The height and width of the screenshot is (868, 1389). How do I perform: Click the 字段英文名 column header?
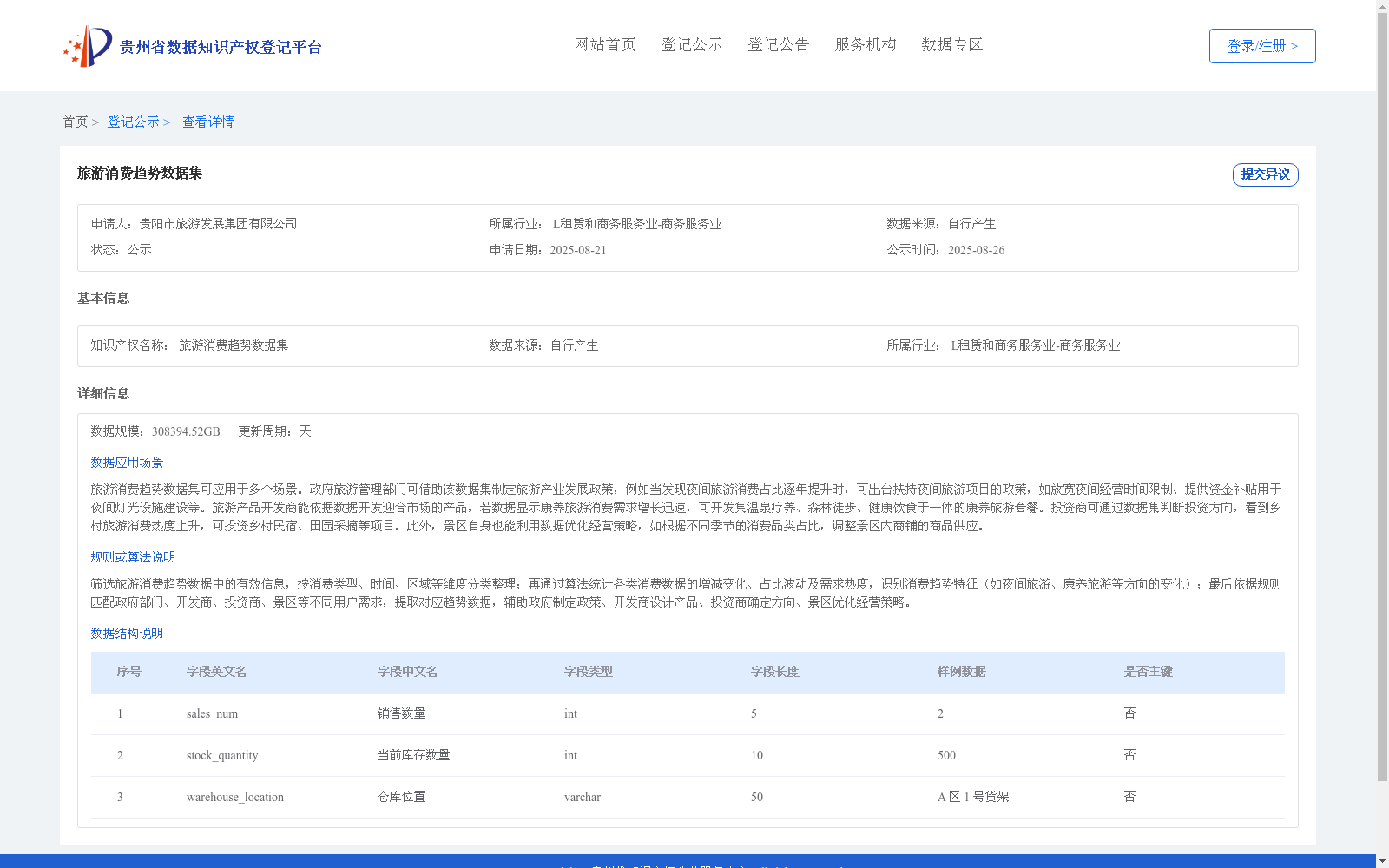216,672
